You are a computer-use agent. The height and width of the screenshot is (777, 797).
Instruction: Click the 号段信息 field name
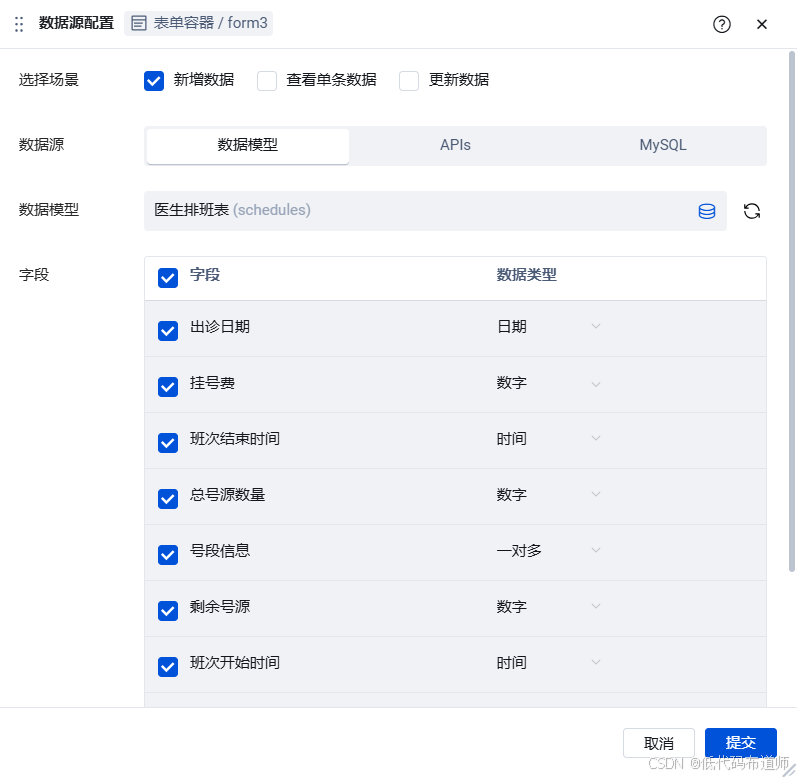[x=220, y=550]
